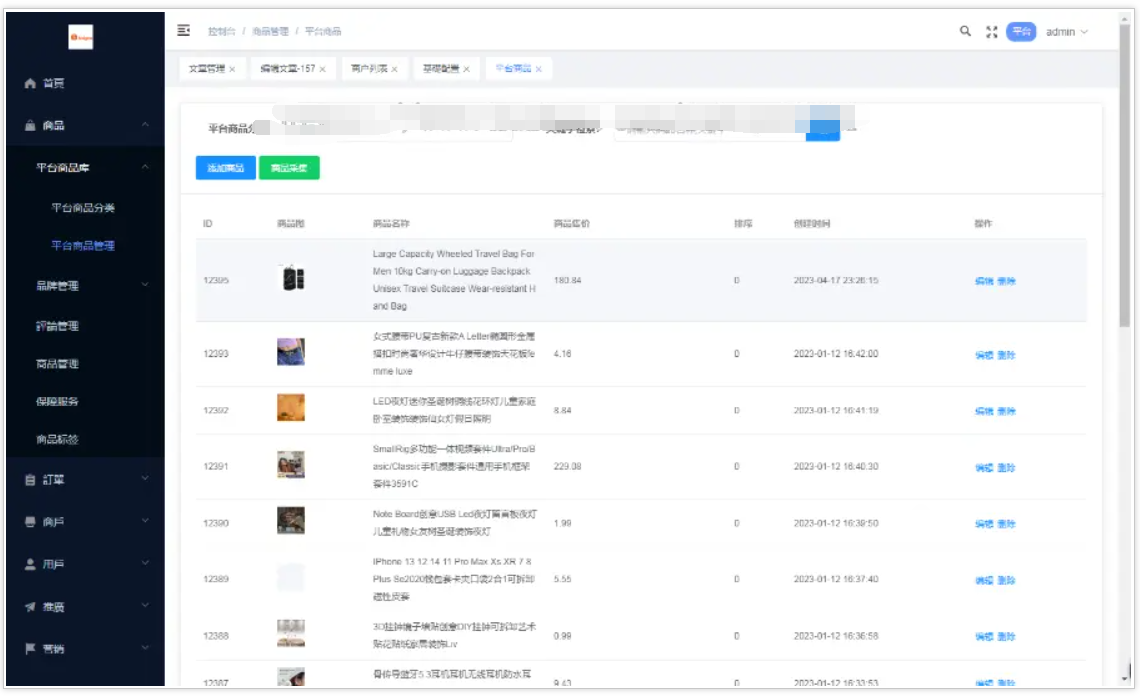The height and width of the screenshot is (696, 1140).
Task: Click the thumbnail of product 12392
Action: [x=290, y=408]
